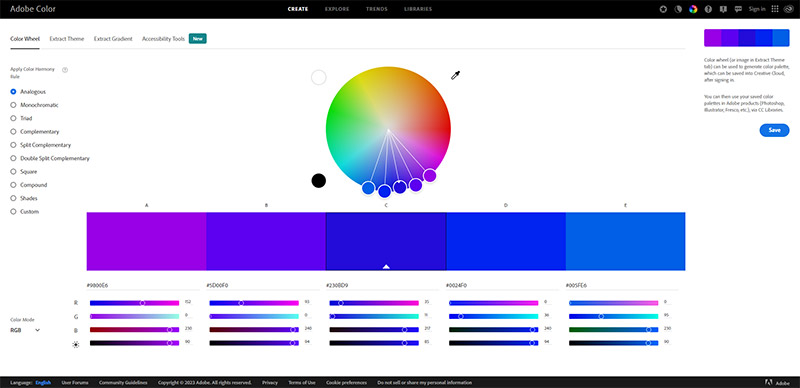800x388 pixels.
Task: Click the #5D00F0 hex field
Action: pos(263,285)
